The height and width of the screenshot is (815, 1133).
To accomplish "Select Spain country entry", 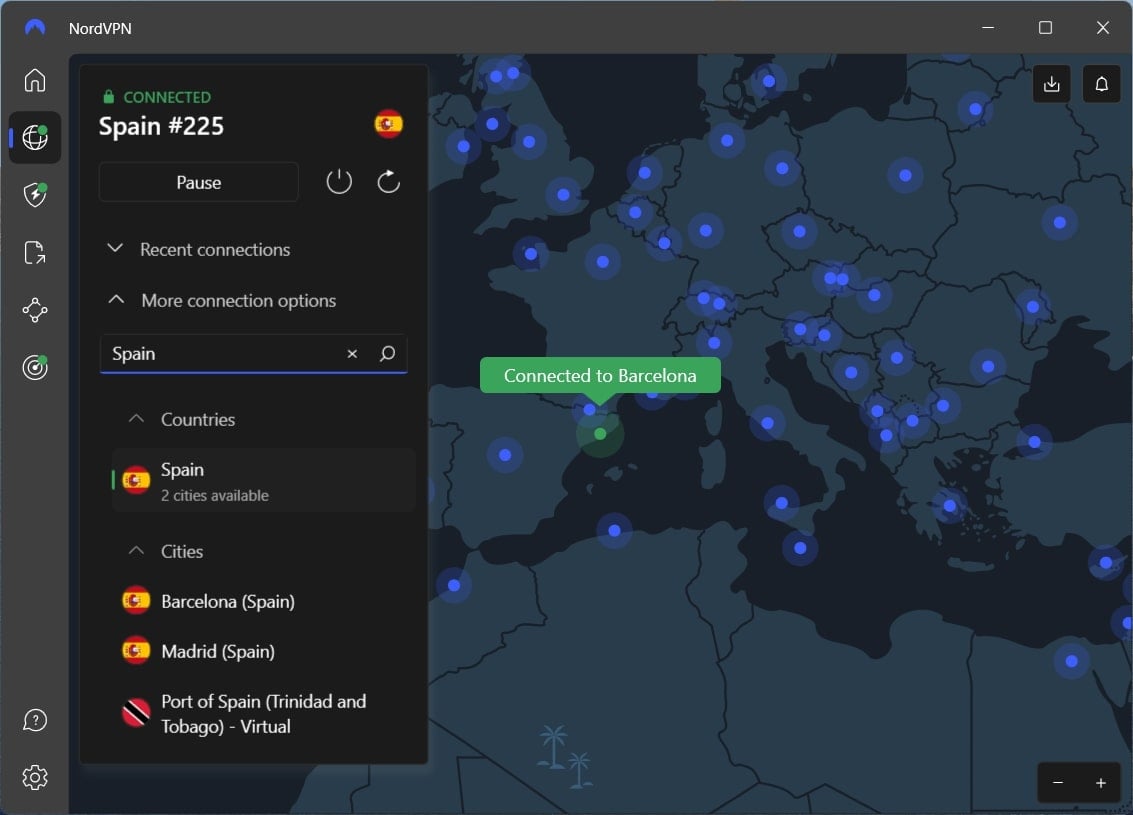I will tap(263, 480).
